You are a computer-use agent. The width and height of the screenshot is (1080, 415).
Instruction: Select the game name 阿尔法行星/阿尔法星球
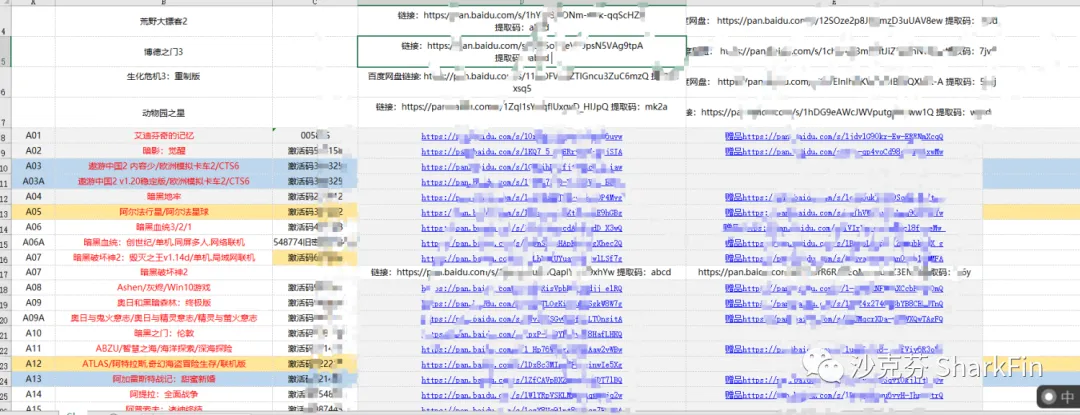point(164,212)
